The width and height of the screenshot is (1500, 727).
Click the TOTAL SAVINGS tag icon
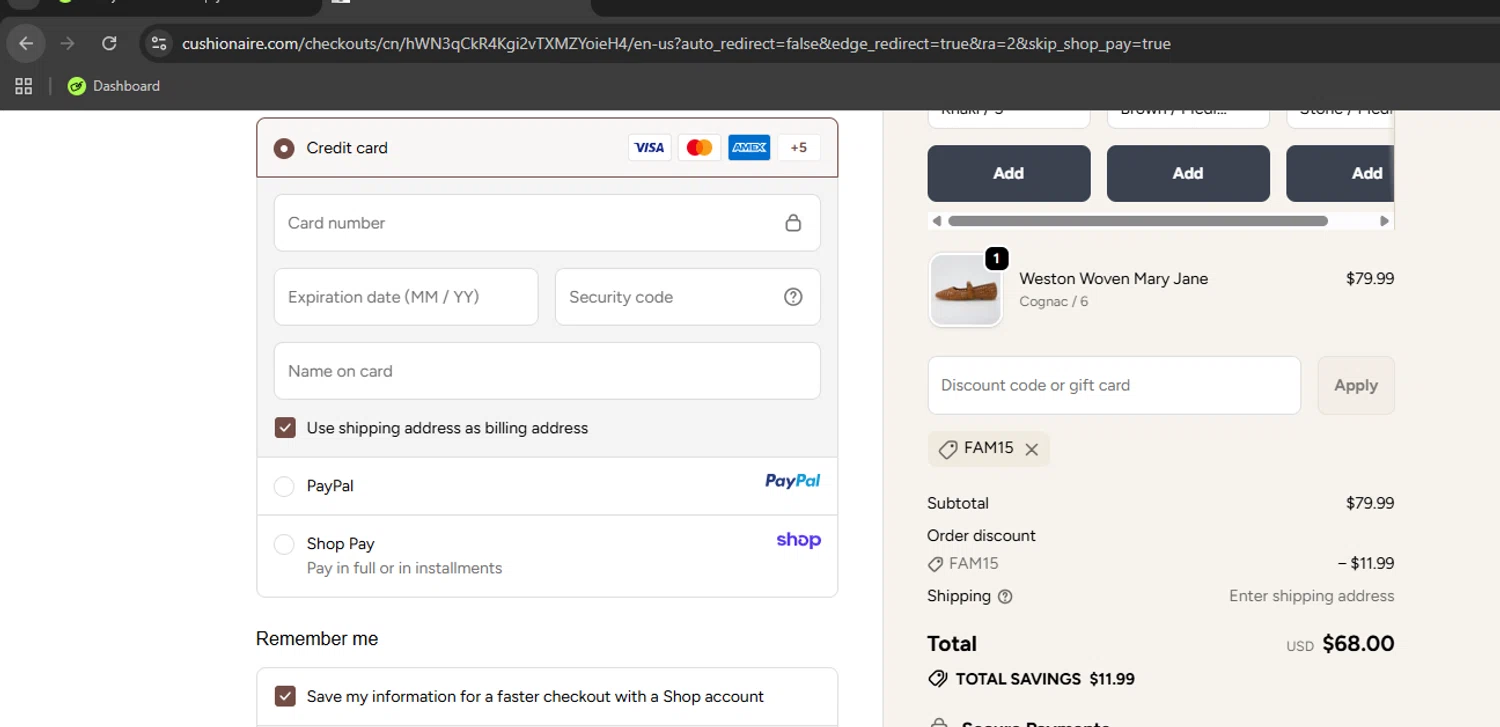point(938,679)
